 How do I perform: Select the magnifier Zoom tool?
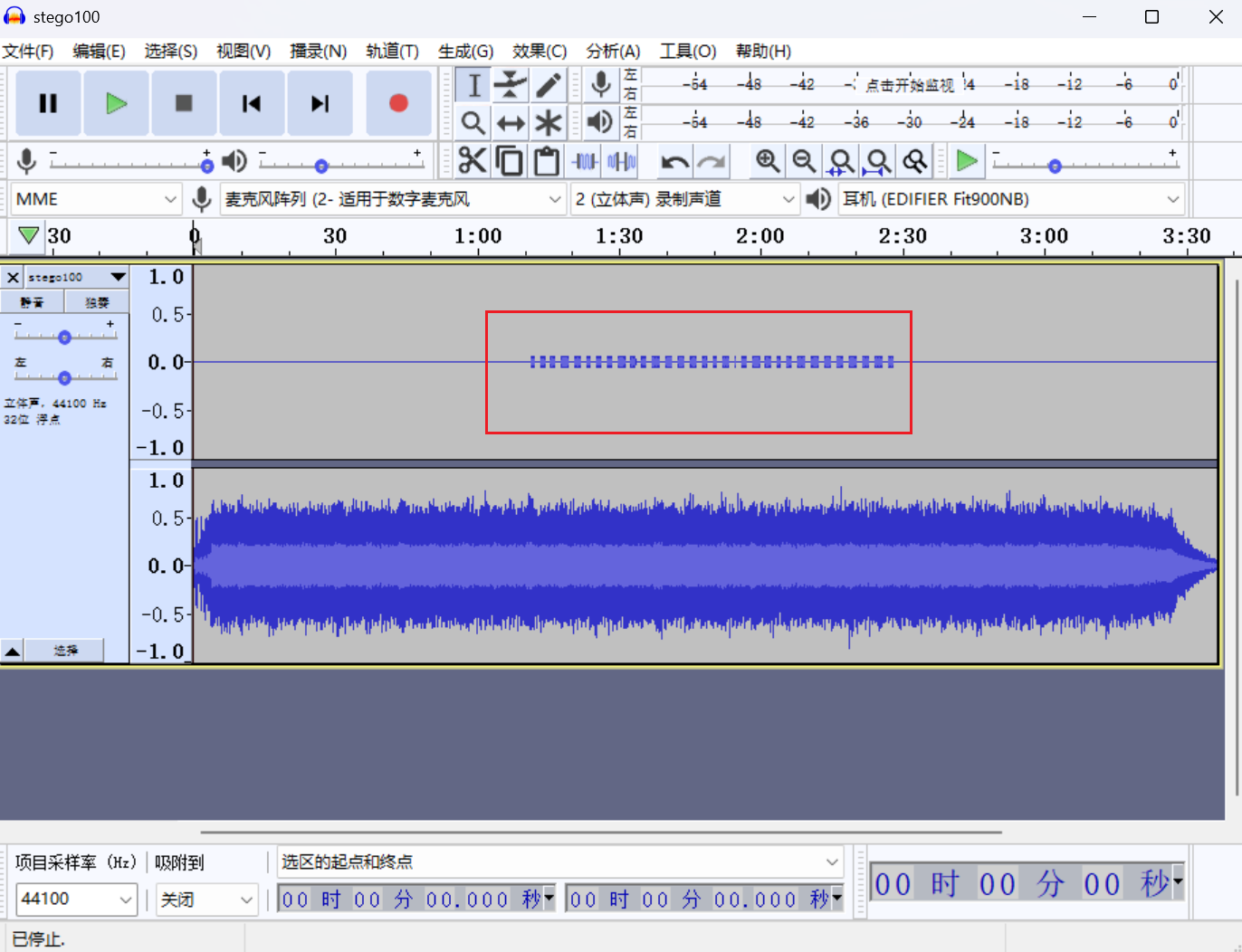(x=473, y=122)
